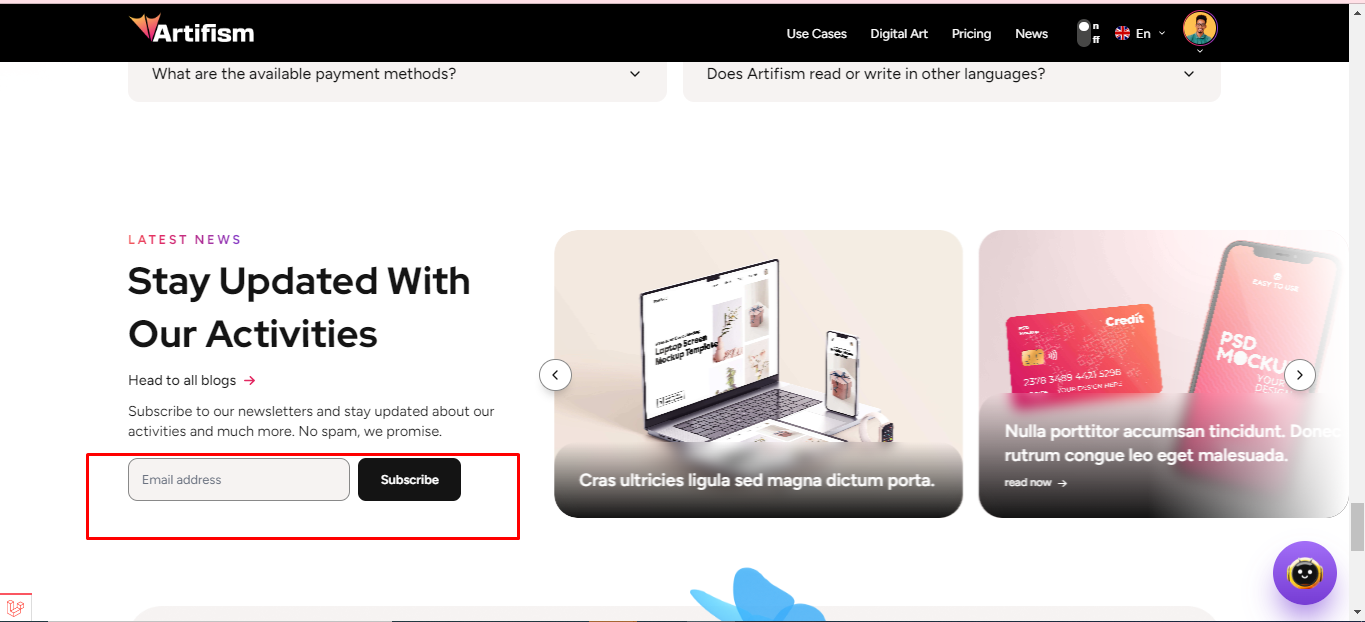
Task: Click the UK flag language icon
Action: (1122, 33)
